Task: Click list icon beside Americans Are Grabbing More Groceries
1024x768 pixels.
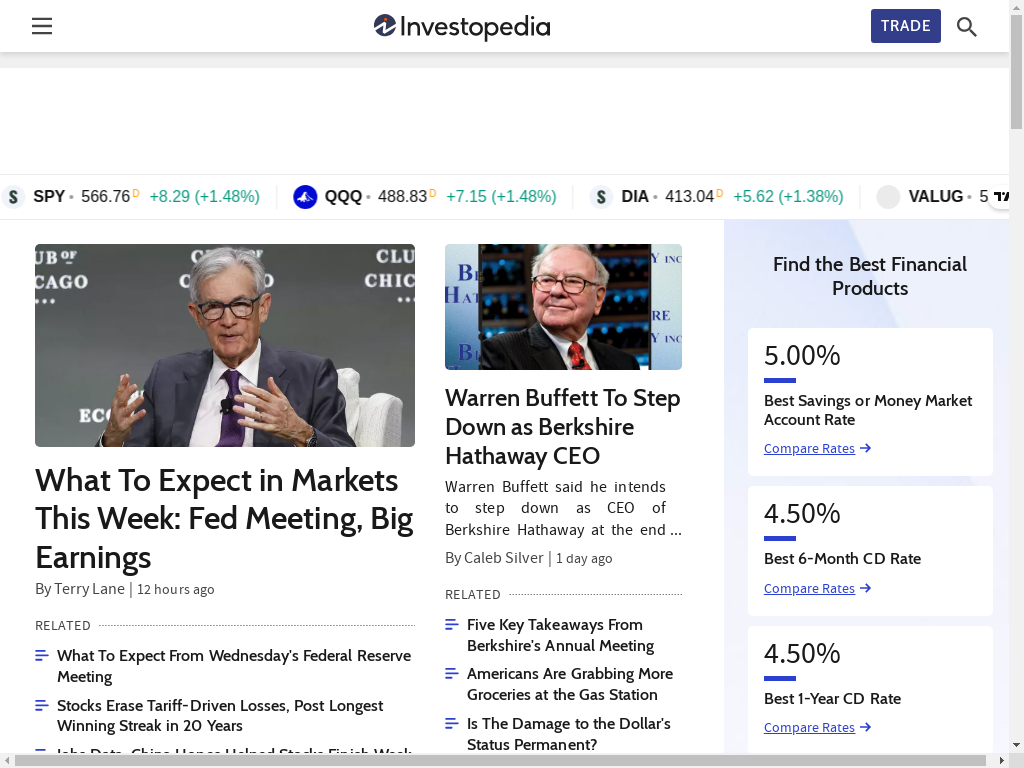Action: tap(452, 674)
